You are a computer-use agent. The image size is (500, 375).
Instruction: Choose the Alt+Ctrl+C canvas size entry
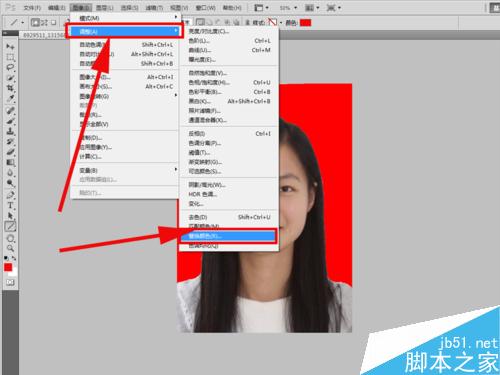click(x=125, y=86)
